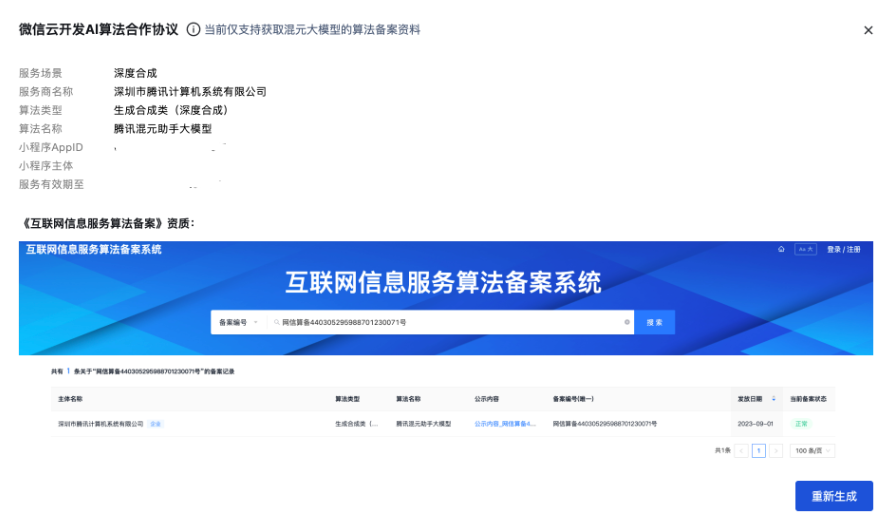
Task: Toggle the Aa大 font size button
Action: [805, 249]
